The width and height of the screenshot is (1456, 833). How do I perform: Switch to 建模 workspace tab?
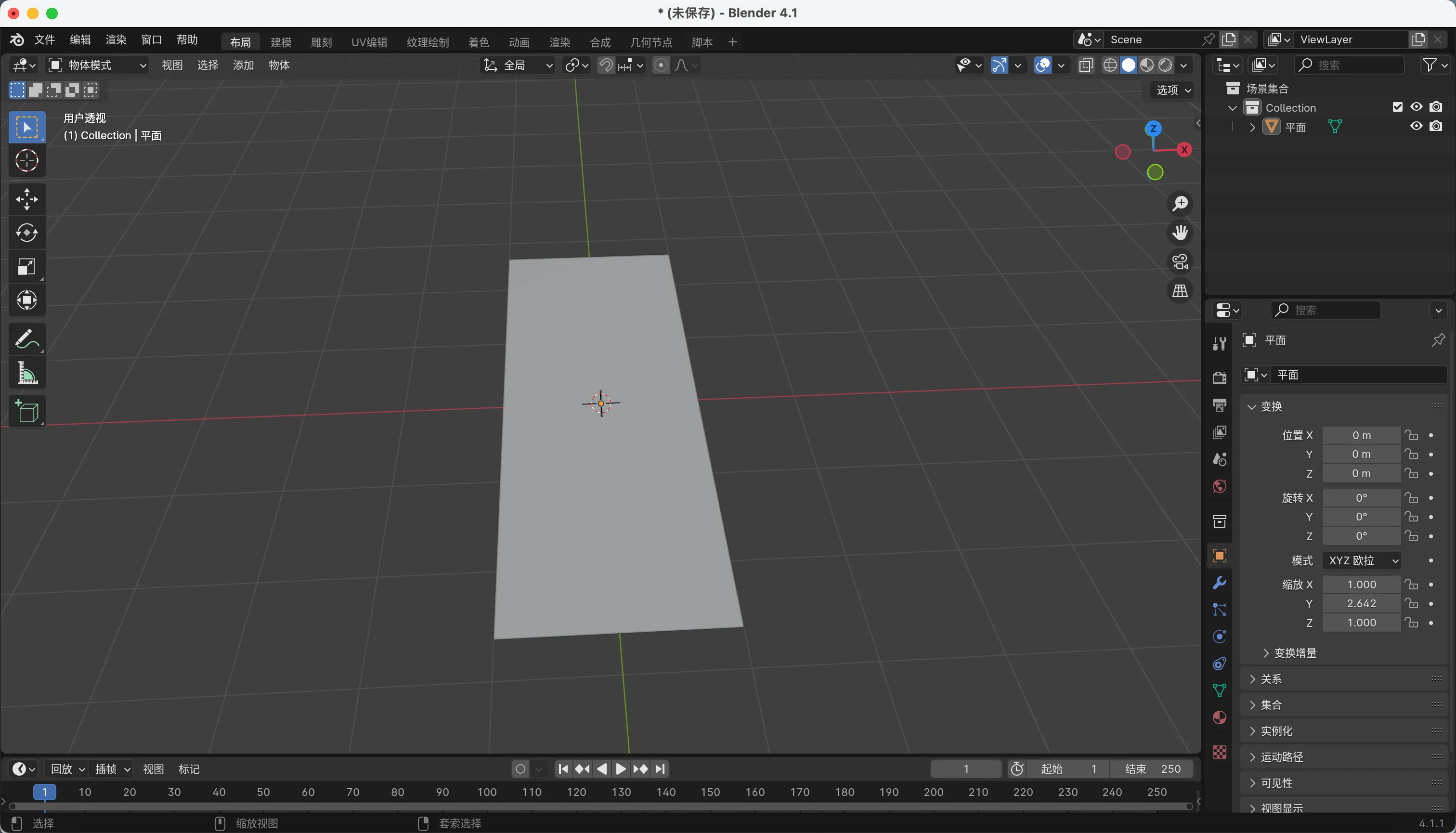click(x=281, y=42)
